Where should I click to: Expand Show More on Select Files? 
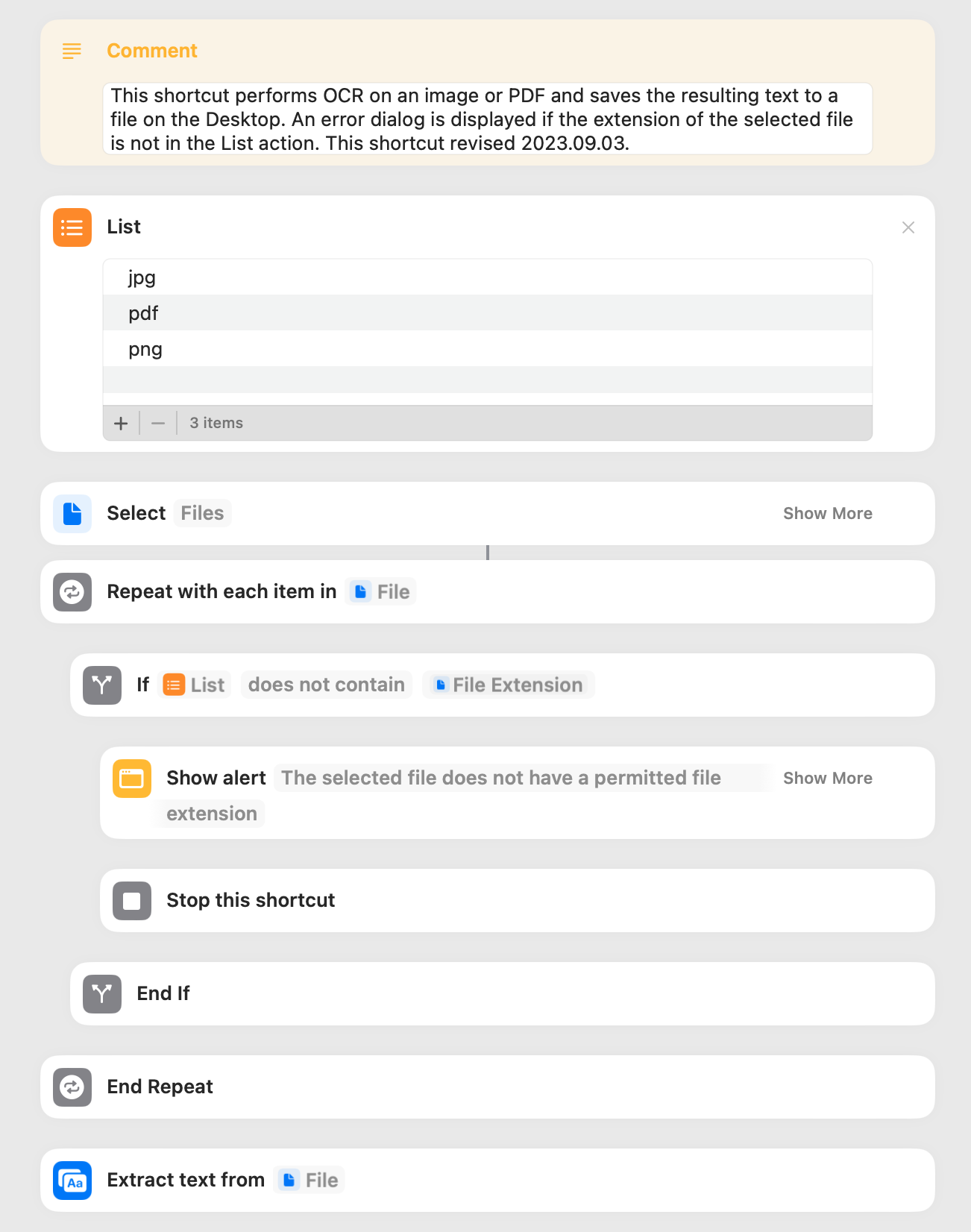828,514
